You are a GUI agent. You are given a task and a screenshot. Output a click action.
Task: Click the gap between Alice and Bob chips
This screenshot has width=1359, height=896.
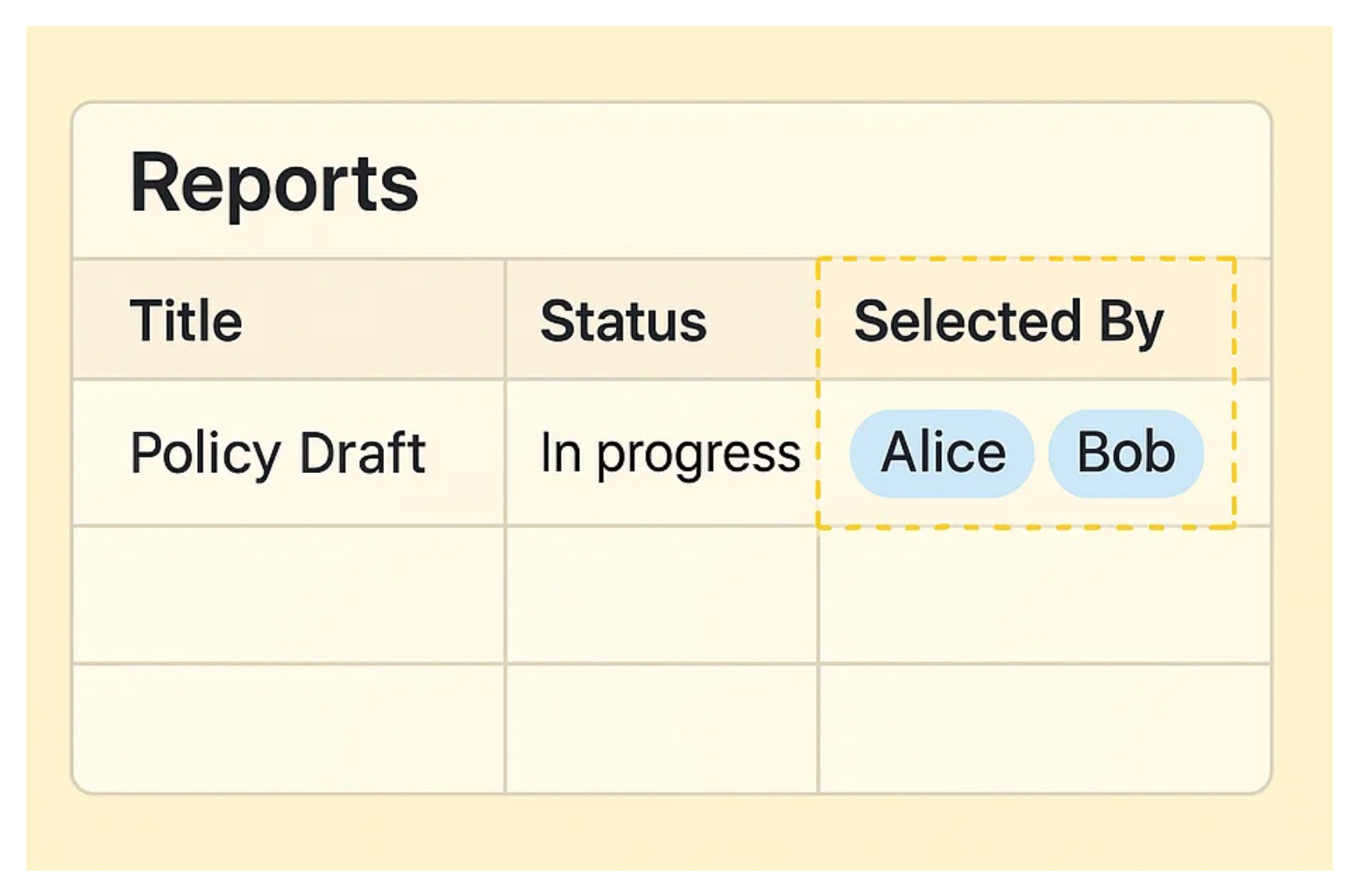[x=1042, y=453]
